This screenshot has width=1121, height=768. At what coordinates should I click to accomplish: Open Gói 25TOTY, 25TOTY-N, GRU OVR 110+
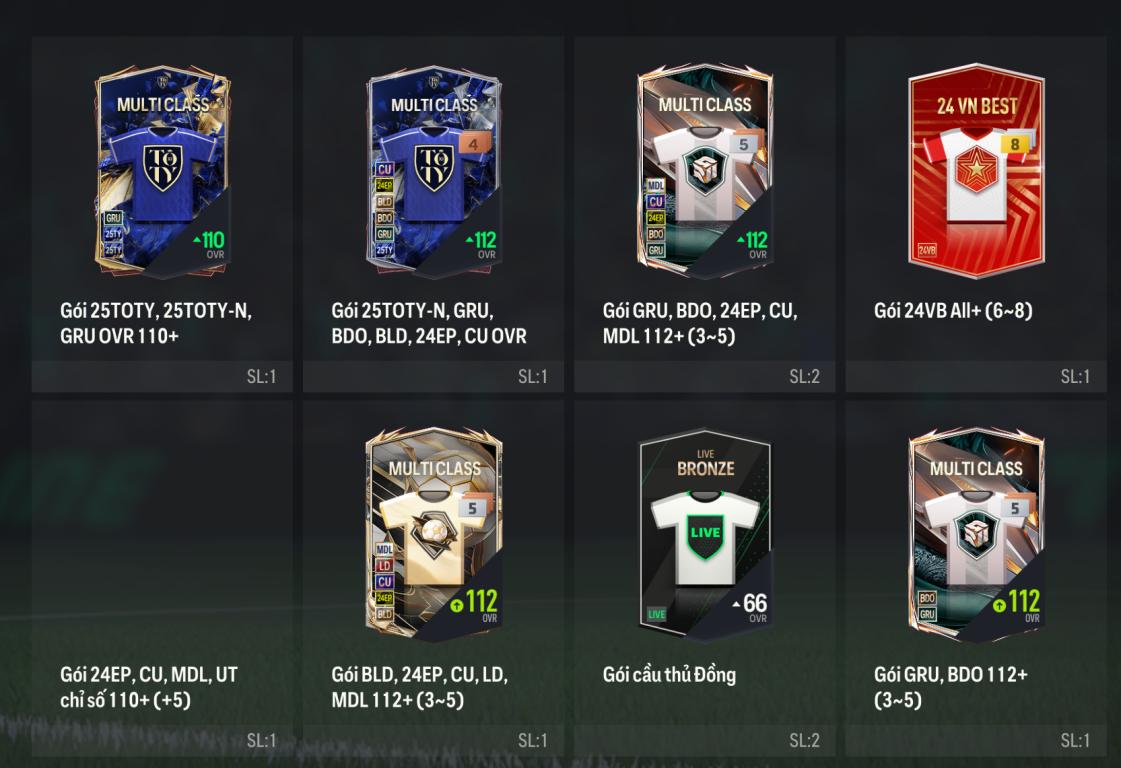click(156, 323)
